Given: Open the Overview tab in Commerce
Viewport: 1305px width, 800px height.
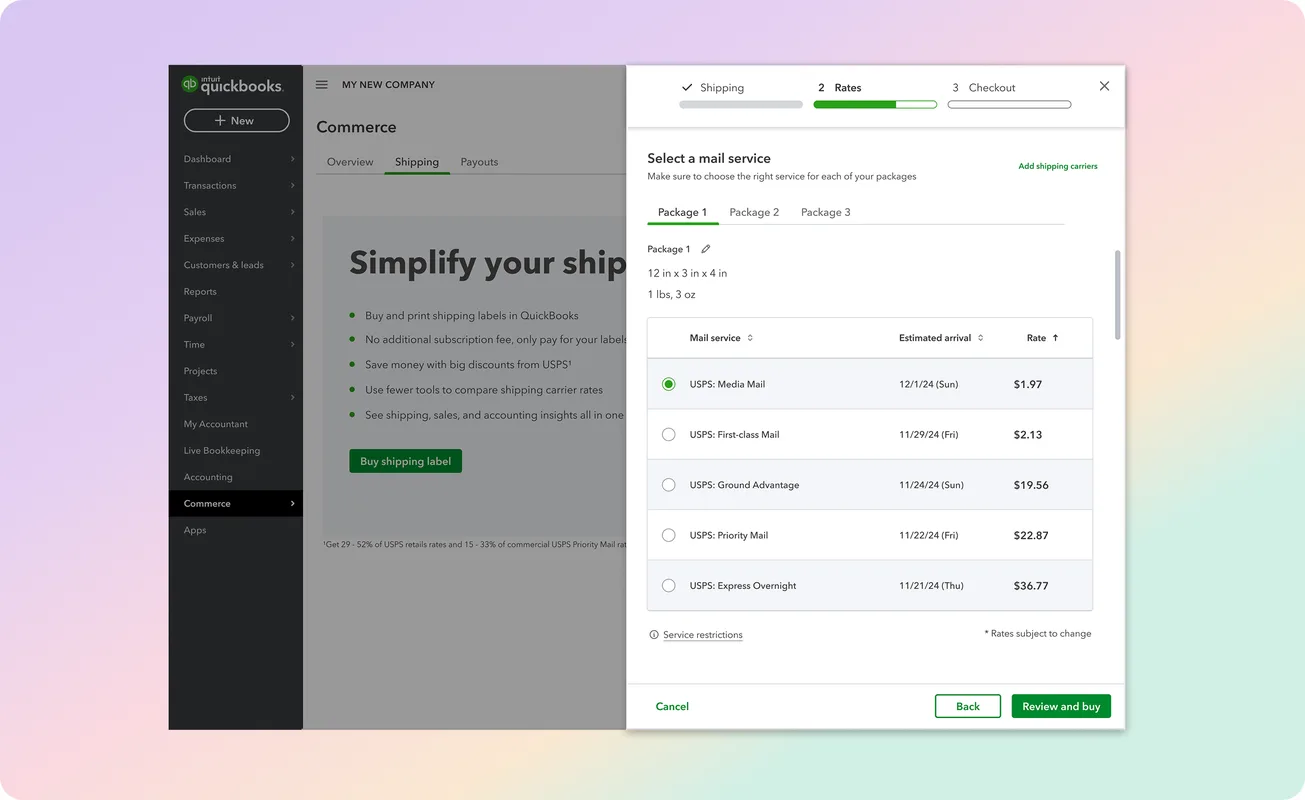Looking at the screenshot, I should click(350, 162).
